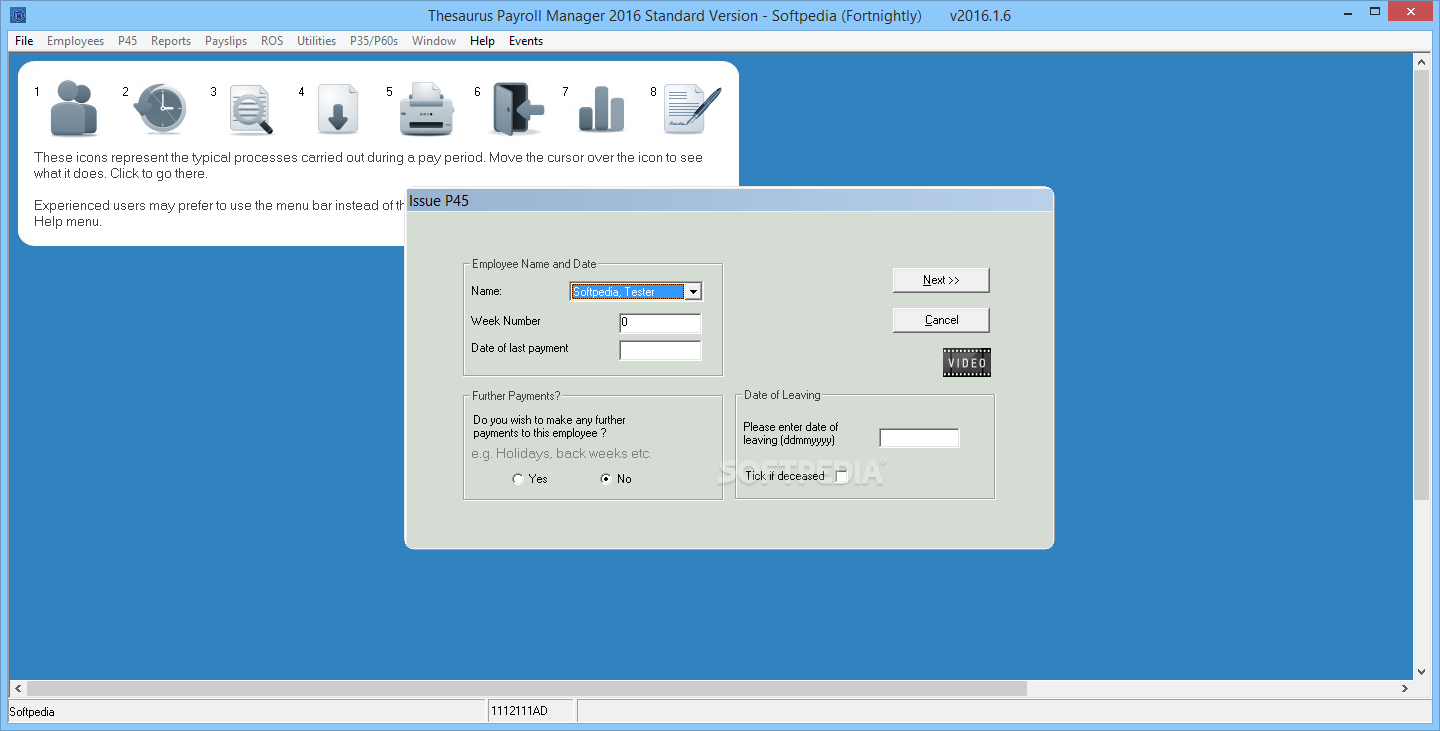This screenshot has height=731, width=1440.
Task: Click the magnifier preview icon numbered 3
Action: point(250,109)
